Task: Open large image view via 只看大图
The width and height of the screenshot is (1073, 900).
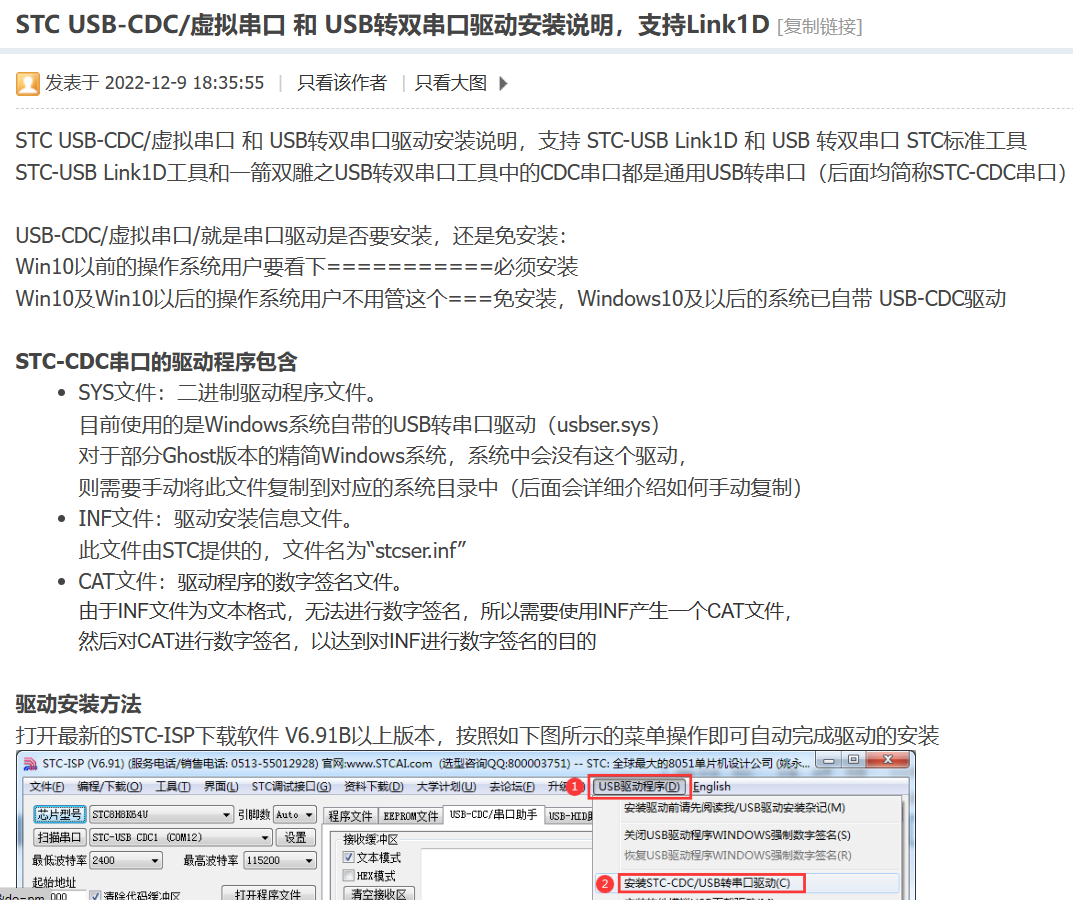Action: point(451,83)
